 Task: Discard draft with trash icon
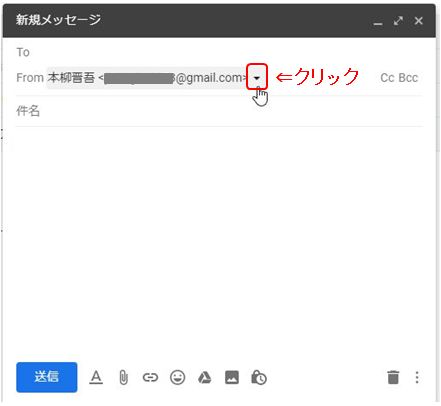(x=393, y=377)
